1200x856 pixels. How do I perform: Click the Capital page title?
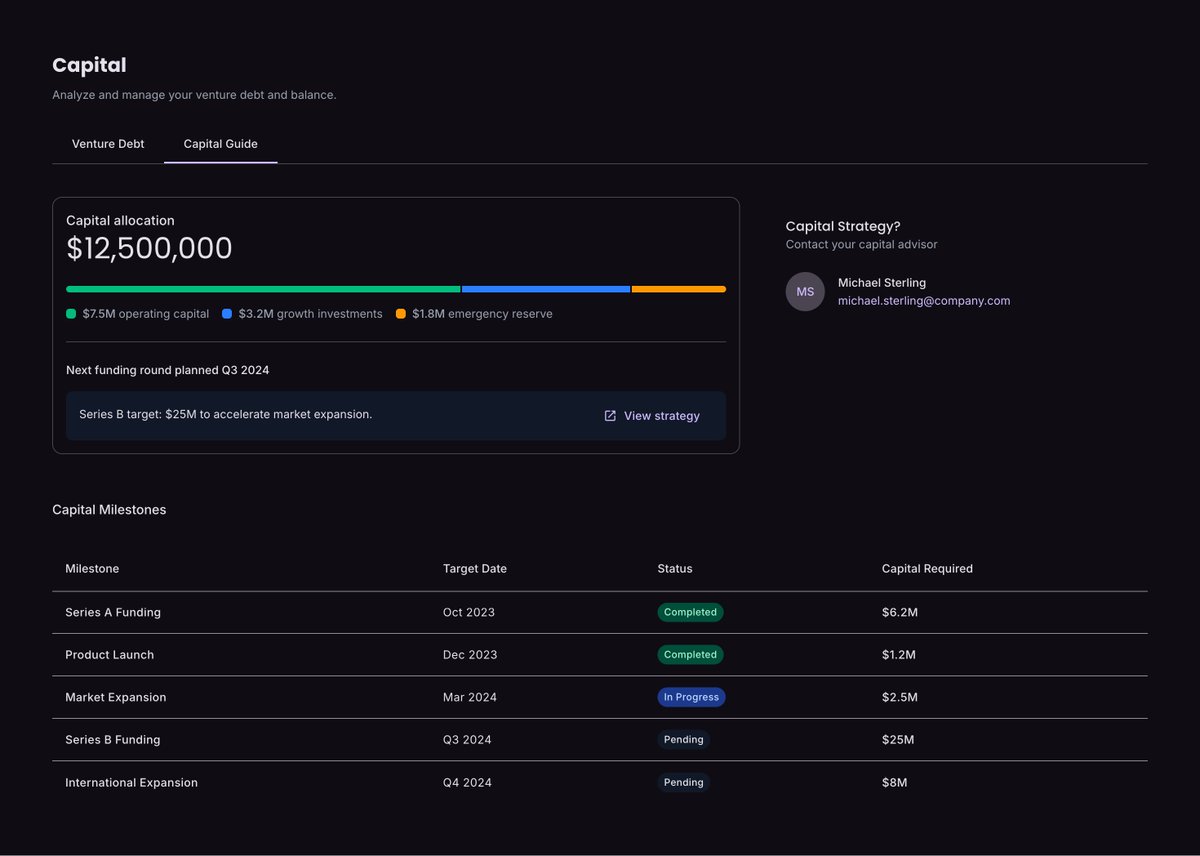pyautogui.click(x=89, y=65)
